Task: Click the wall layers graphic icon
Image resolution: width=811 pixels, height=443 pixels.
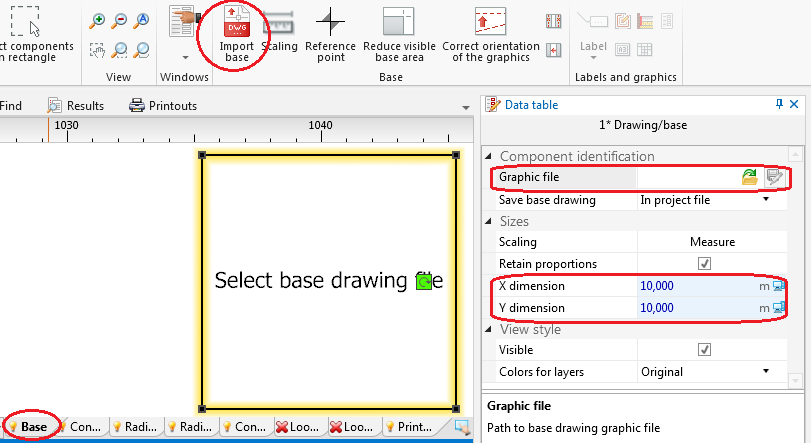Action: pyautogui.click(x=645, y=21)
